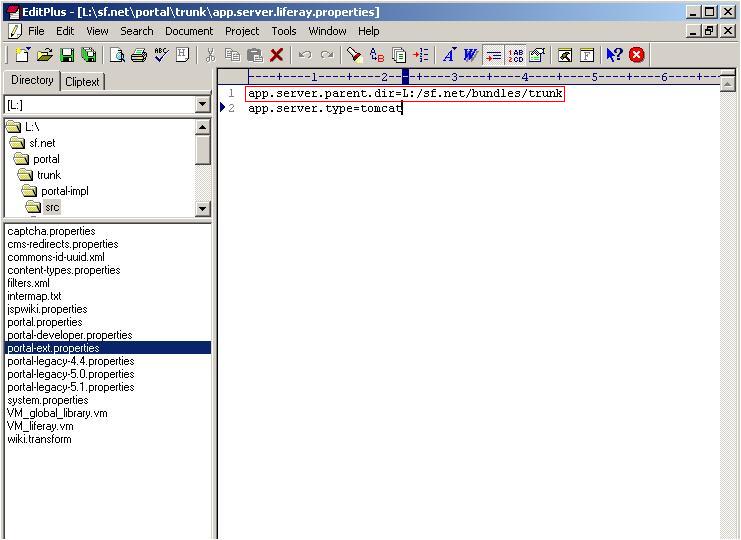Viewport: 741px width, 540px height.
Task: Expand the portal-impl folder in directory tree
Action: [65, 191]
